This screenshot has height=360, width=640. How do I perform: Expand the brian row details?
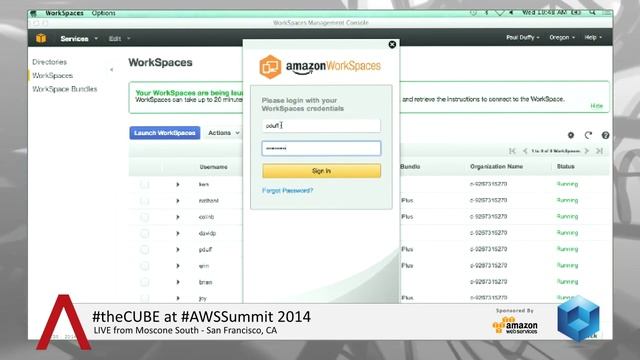(x=178, y=282)
